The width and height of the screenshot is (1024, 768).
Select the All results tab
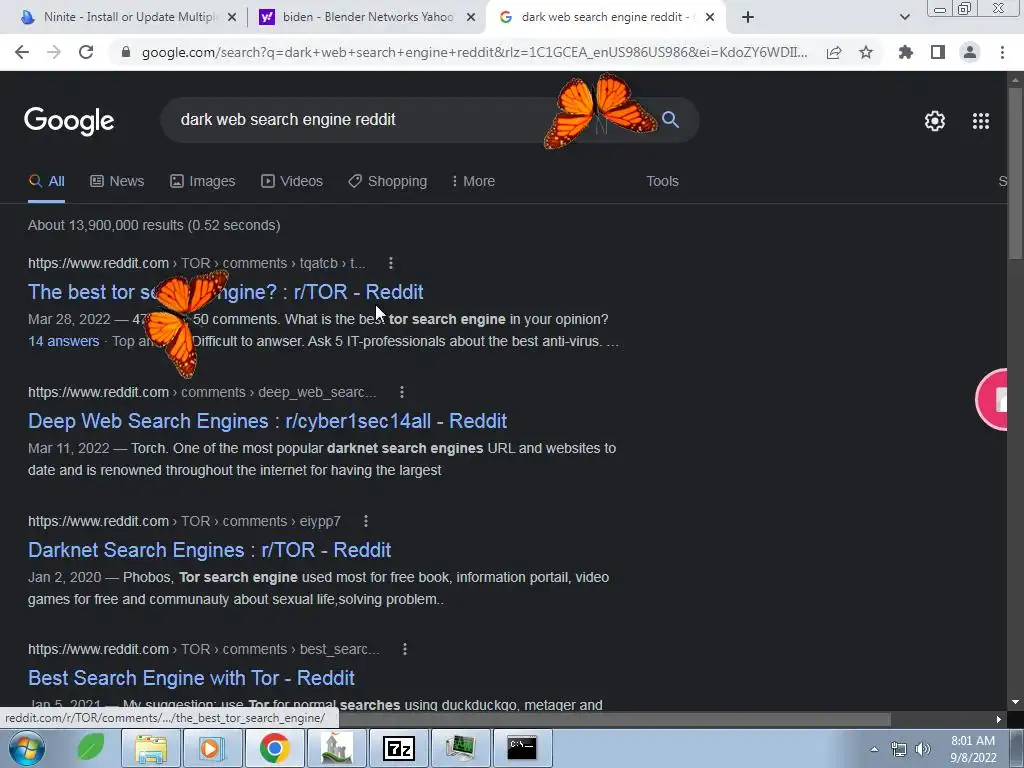(x=46, y=182)
